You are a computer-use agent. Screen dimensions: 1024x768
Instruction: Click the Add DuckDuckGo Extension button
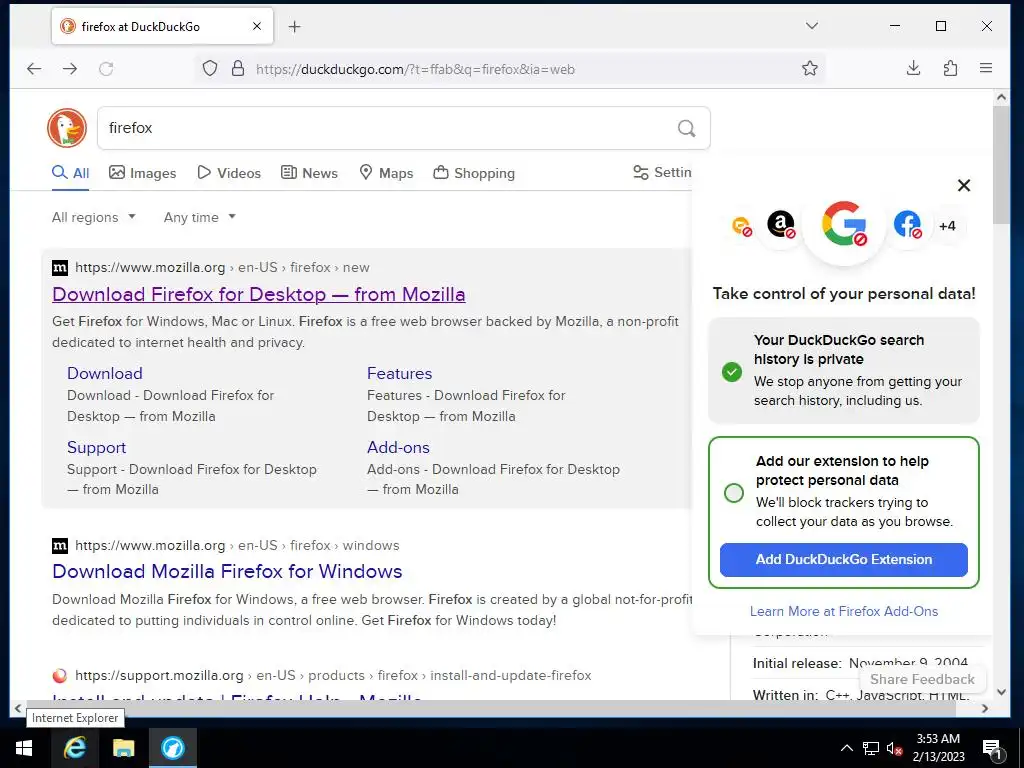844,560
